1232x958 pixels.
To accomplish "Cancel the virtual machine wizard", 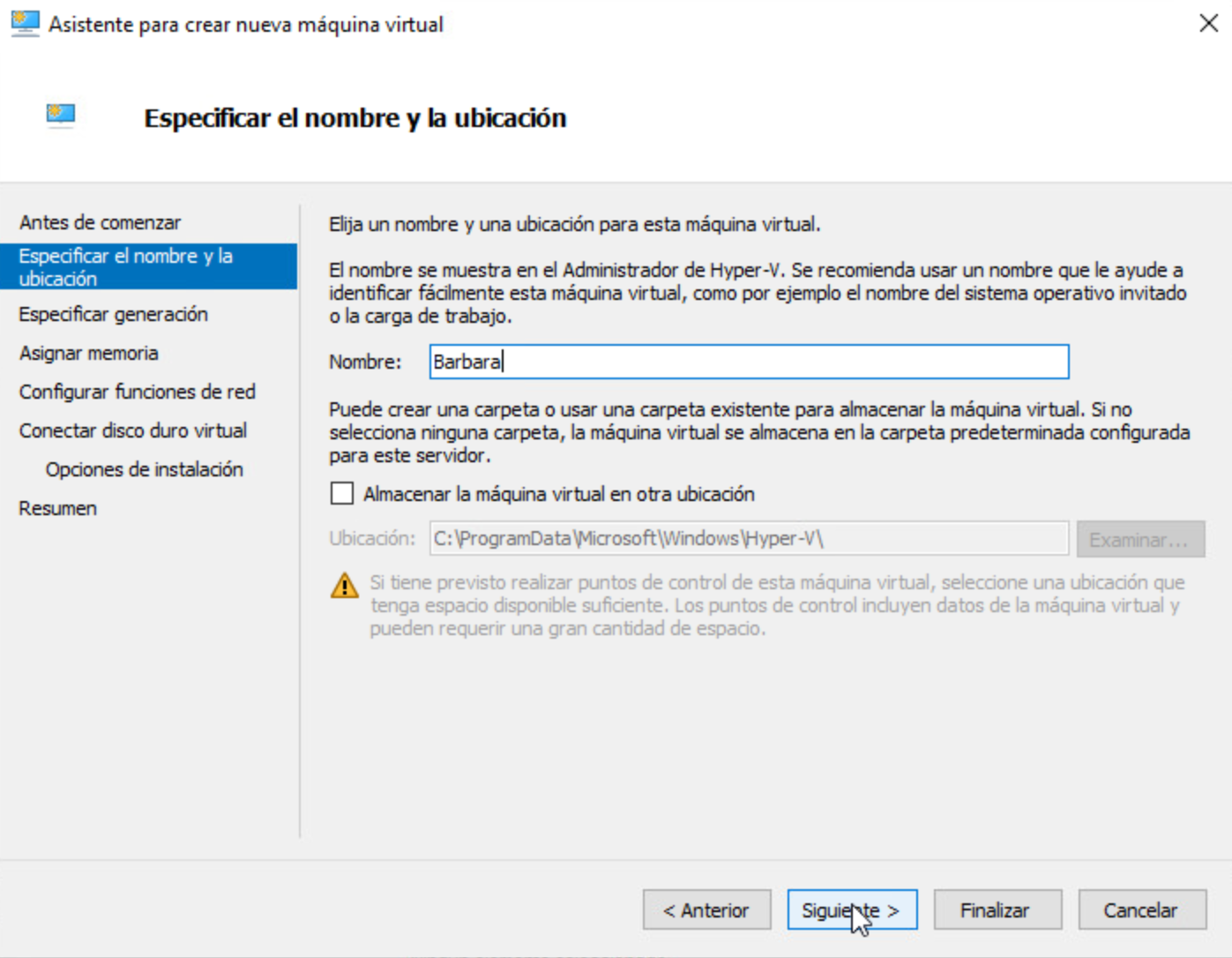I will (1141, 910).
